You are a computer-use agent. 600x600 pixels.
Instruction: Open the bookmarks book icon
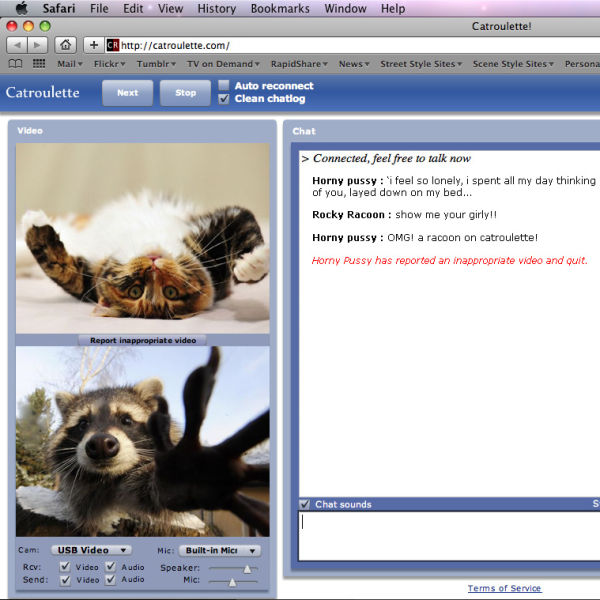point(16,64)
